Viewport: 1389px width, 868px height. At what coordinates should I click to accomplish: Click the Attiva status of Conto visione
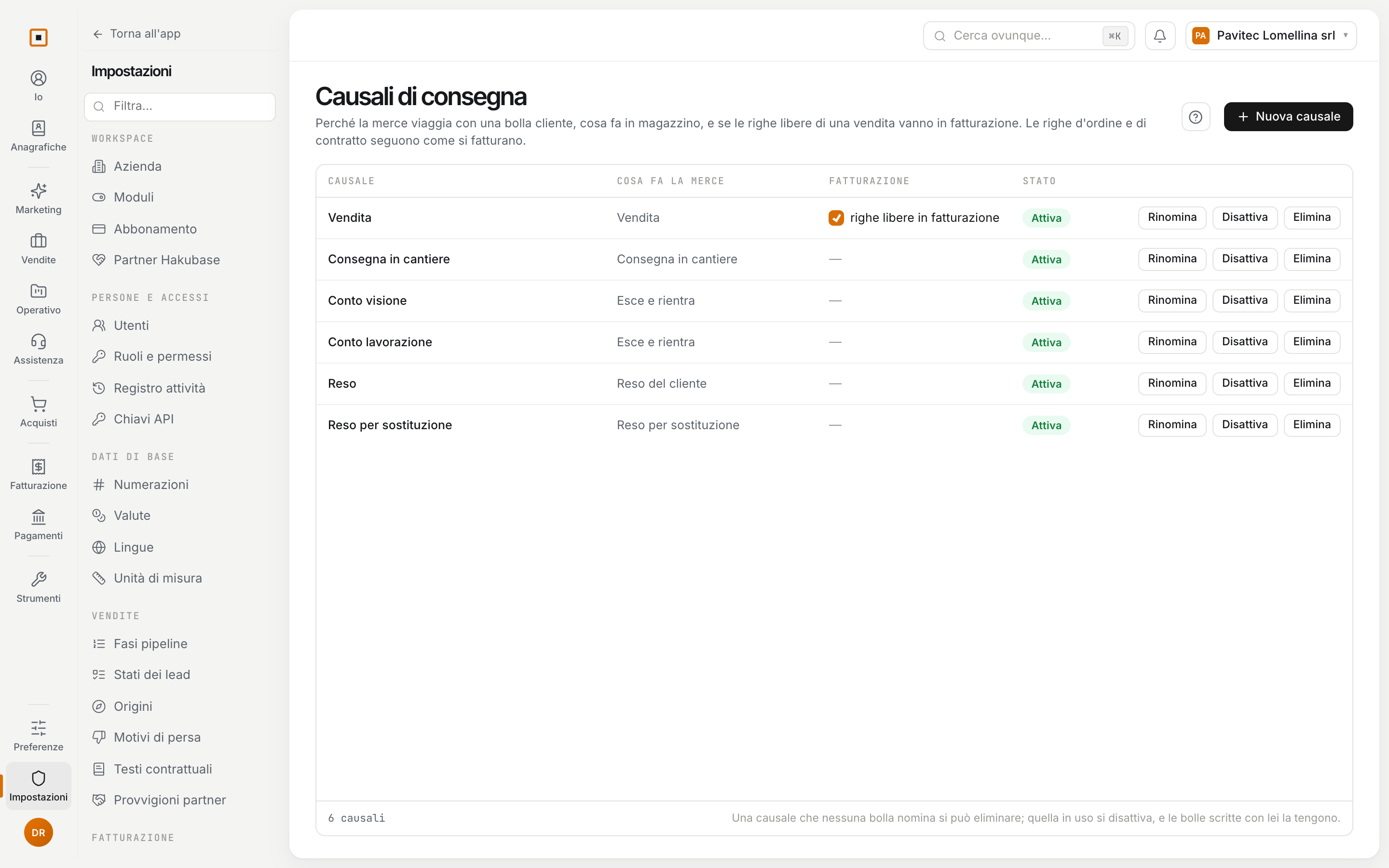coord(1046,301)
